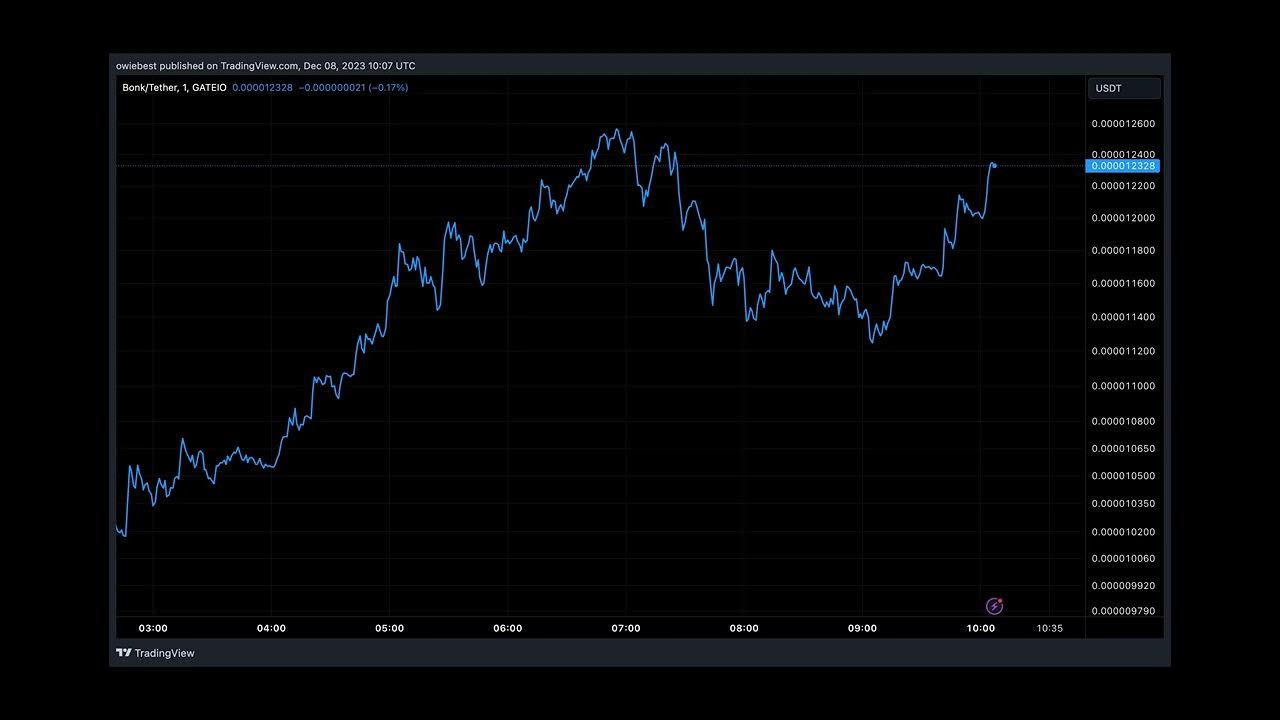Click the Bonk/Tether symbol title
Image resolution: width=1280 pixels, height=720 pixels.
pyautogui.click(x=149, y=88)
